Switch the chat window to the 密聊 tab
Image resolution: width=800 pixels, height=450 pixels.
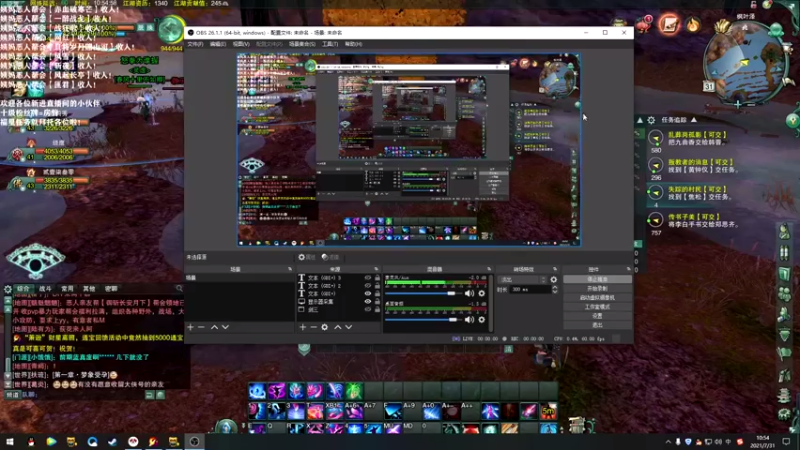111,289
